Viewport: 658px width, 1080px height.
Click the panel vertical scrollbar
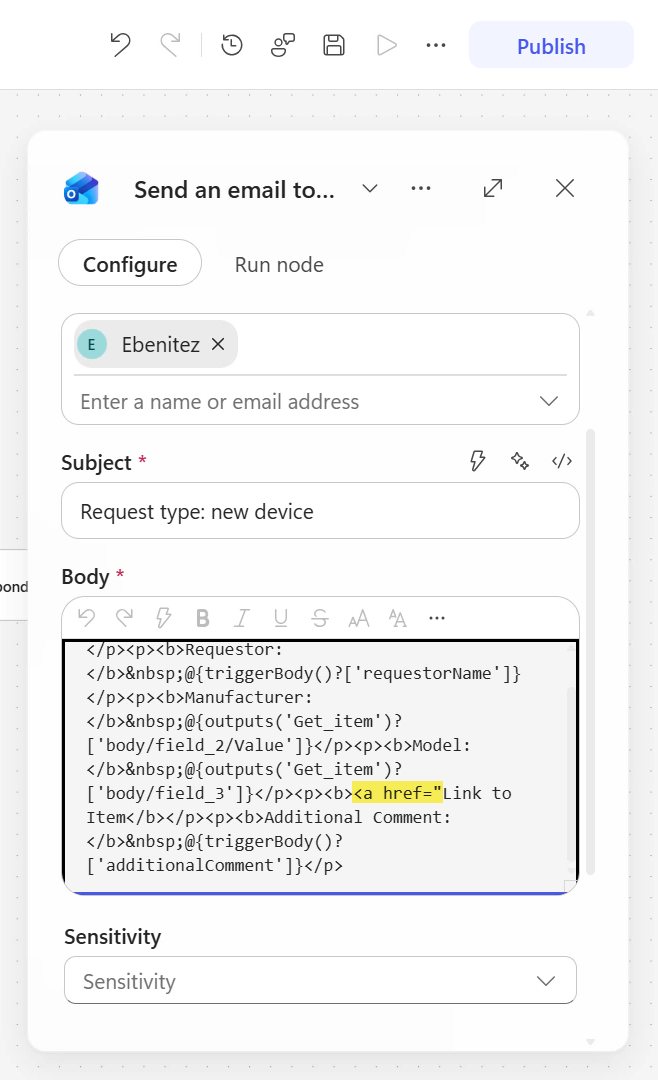point(590,652)
